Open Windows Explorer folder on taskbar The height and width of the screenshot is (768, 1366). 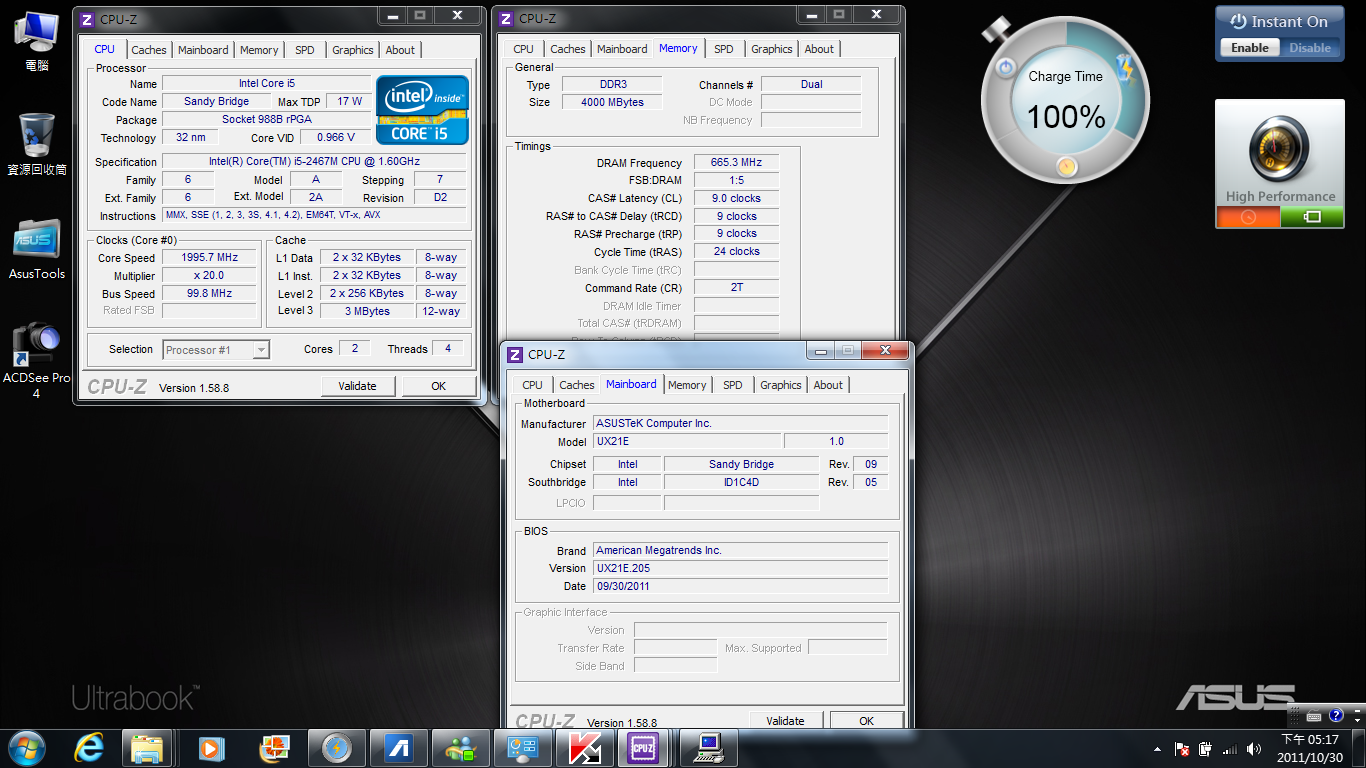148,747
